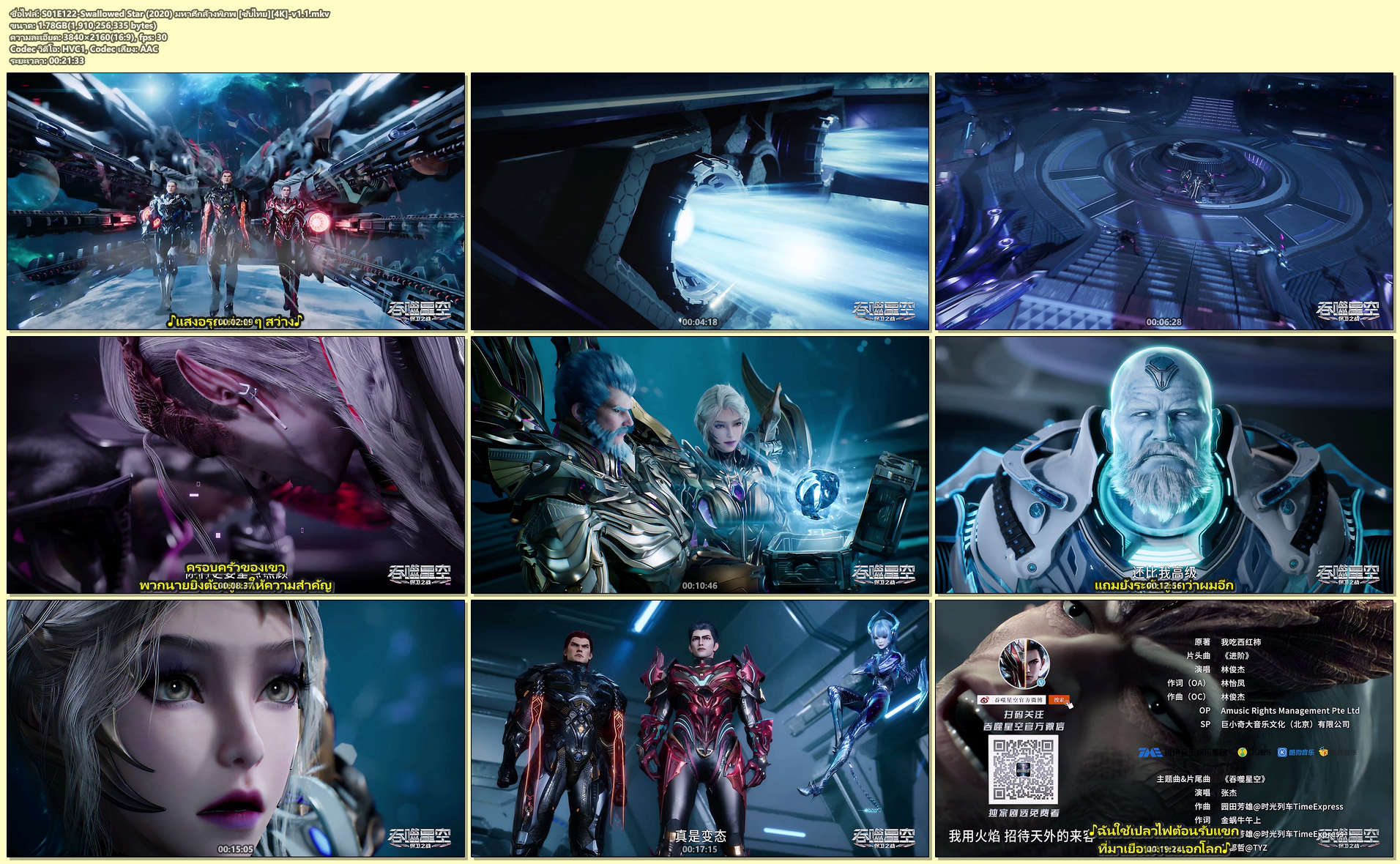Click the codec line HVC1, AAC
Image resolution: width=1400 pixels, height=864 pixels.
[x=84, y=49]
